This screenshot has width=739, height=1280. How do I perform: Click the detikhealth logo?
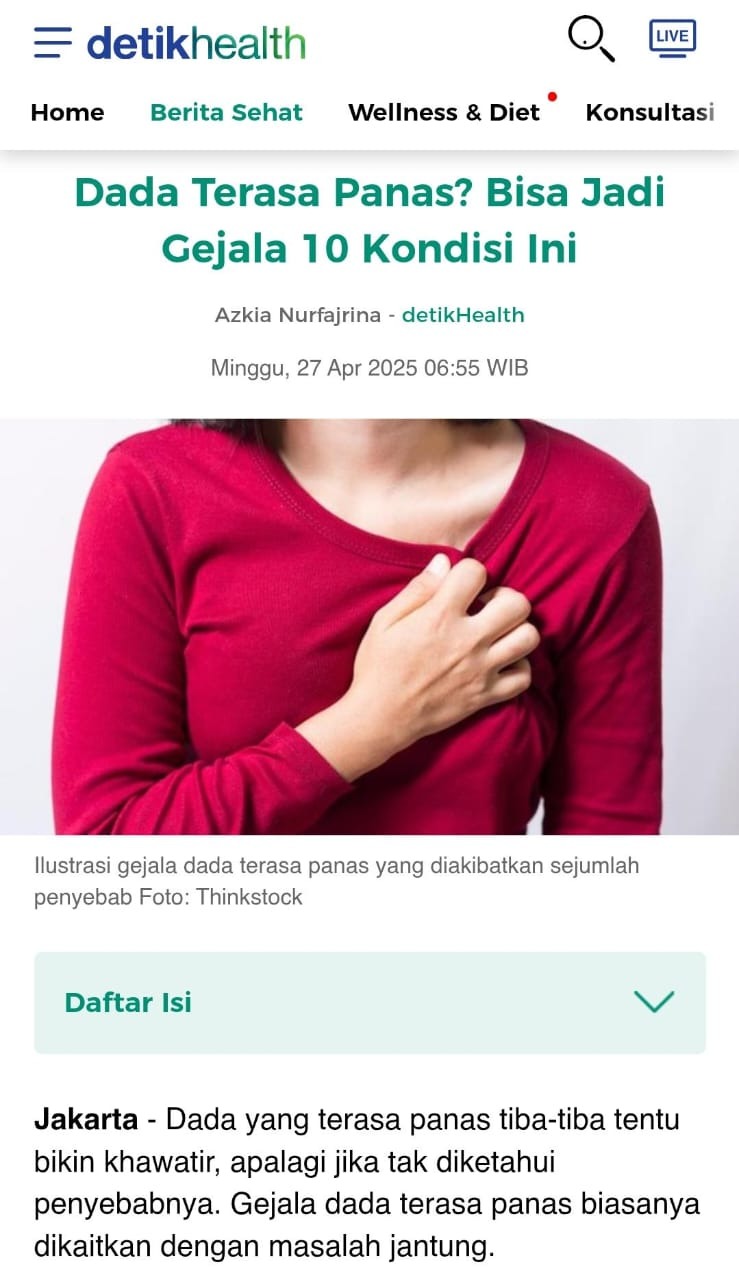(x=196, y=43)
